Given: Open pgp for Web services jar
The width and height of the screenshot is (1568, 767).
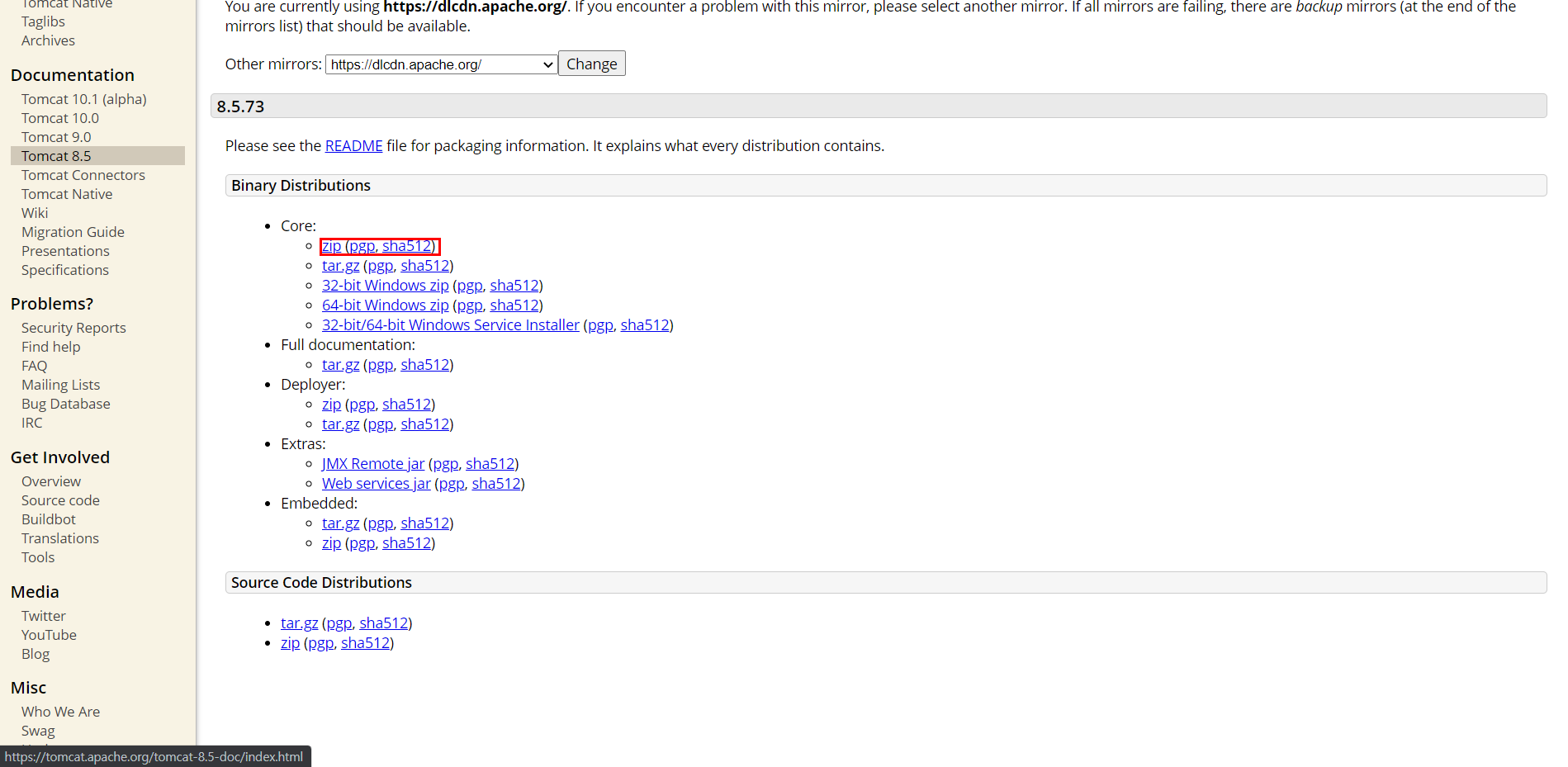Looking at the screenshot, I should click(452, 484).
